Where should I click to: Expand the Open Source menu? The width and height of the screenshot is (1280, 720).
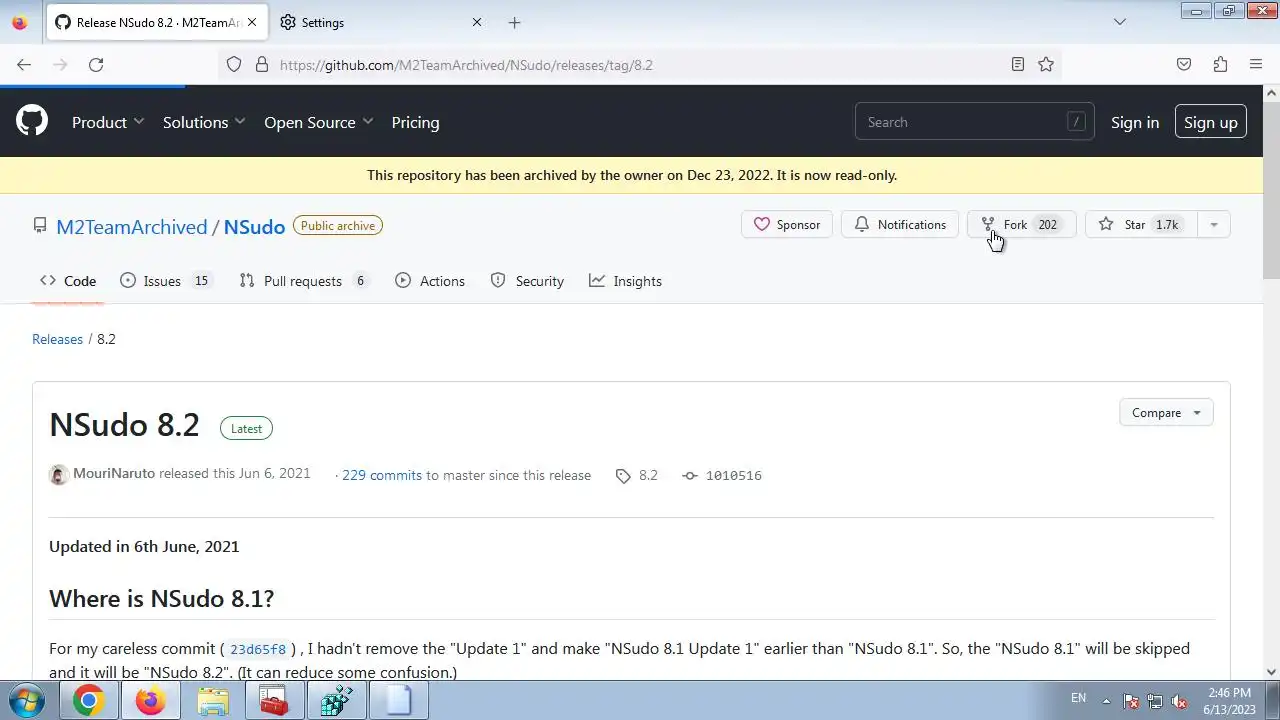[x=319, y=122]
